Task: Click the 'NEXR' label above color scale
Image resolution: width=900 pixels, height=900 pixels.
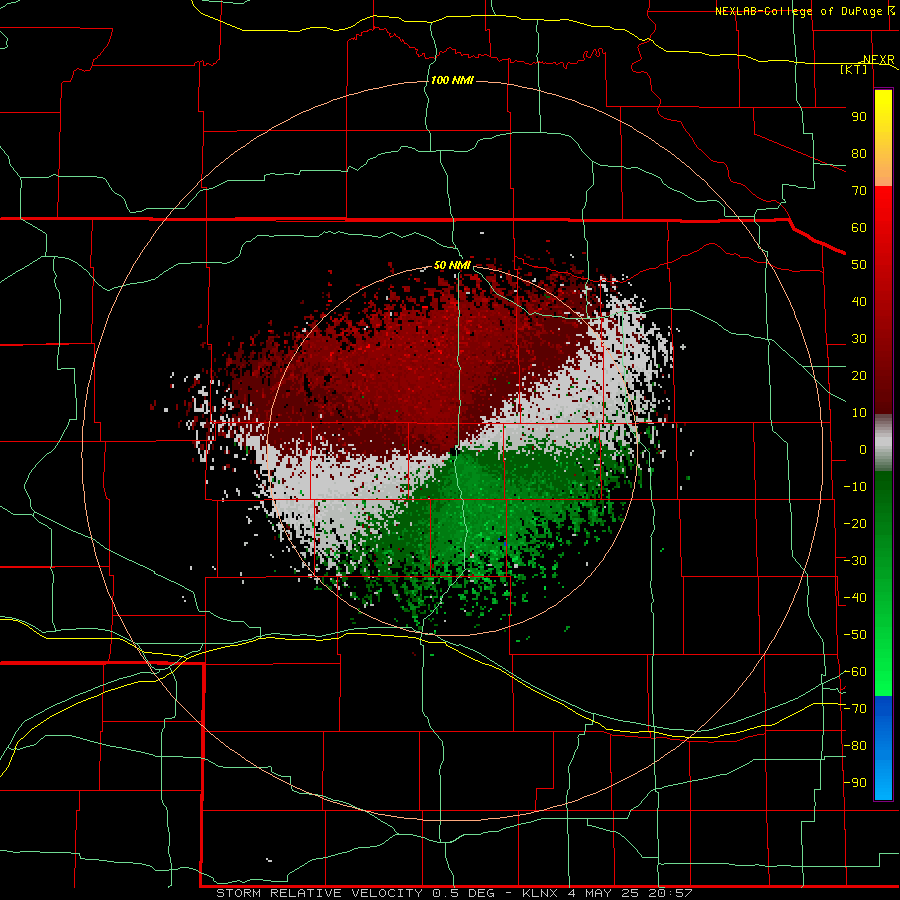Action: pos(879,60)
